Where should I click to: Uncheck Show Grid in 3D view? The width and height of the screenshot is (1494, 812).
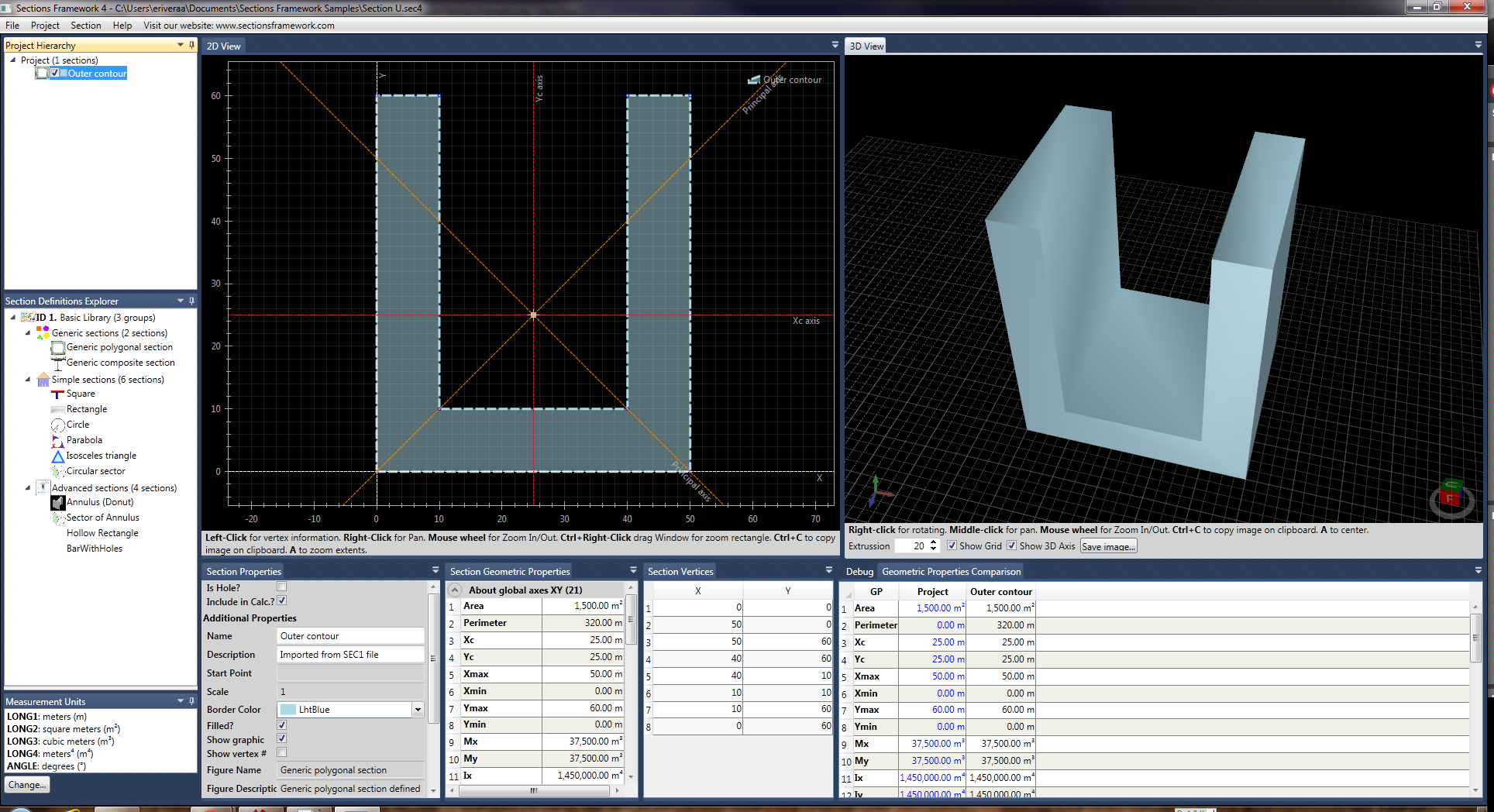(x=952, y=545)
